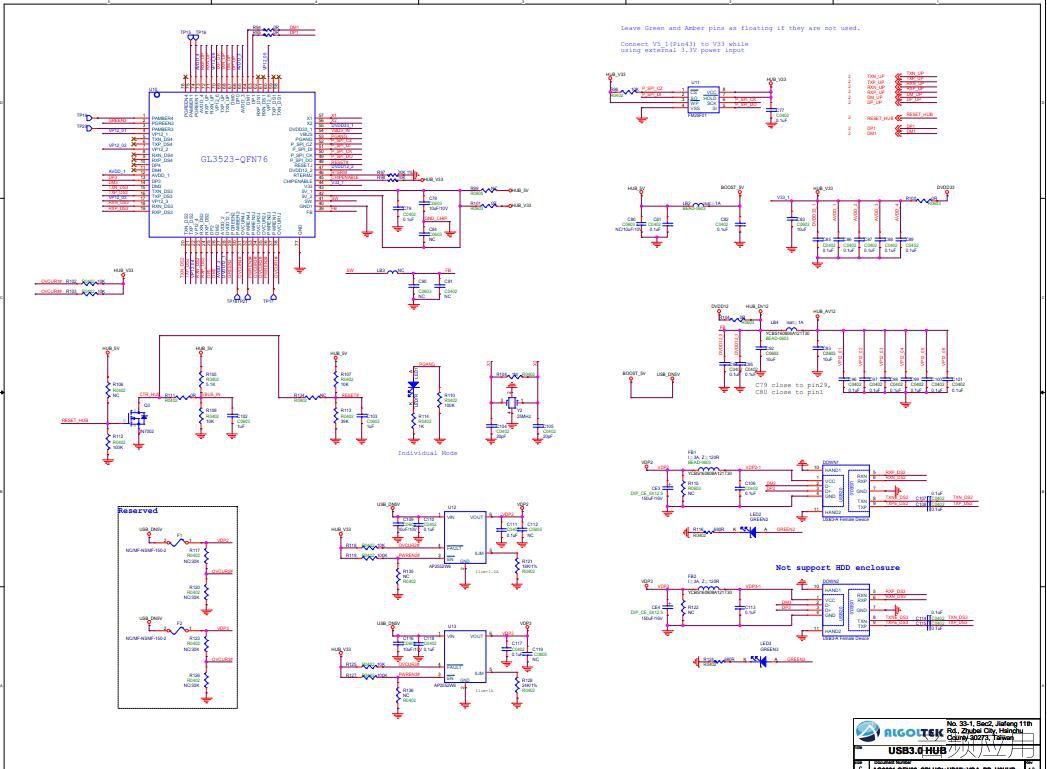Click 'Not support HDD enclosure' note
The height and width of the screenshot is (769, 1047).
point(837,567)
